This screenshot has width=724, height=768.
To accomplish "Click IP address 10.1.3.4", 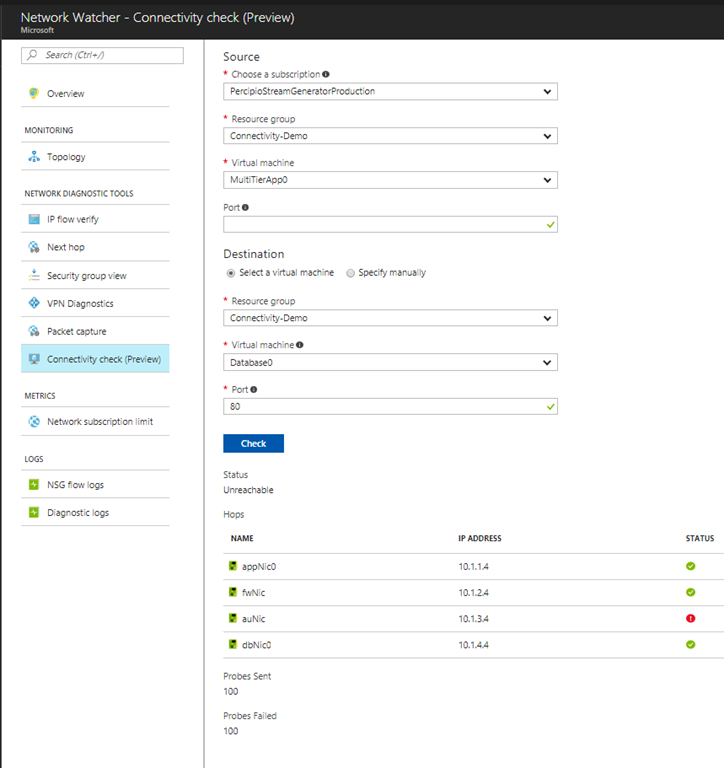I will (x=473, y=619).
